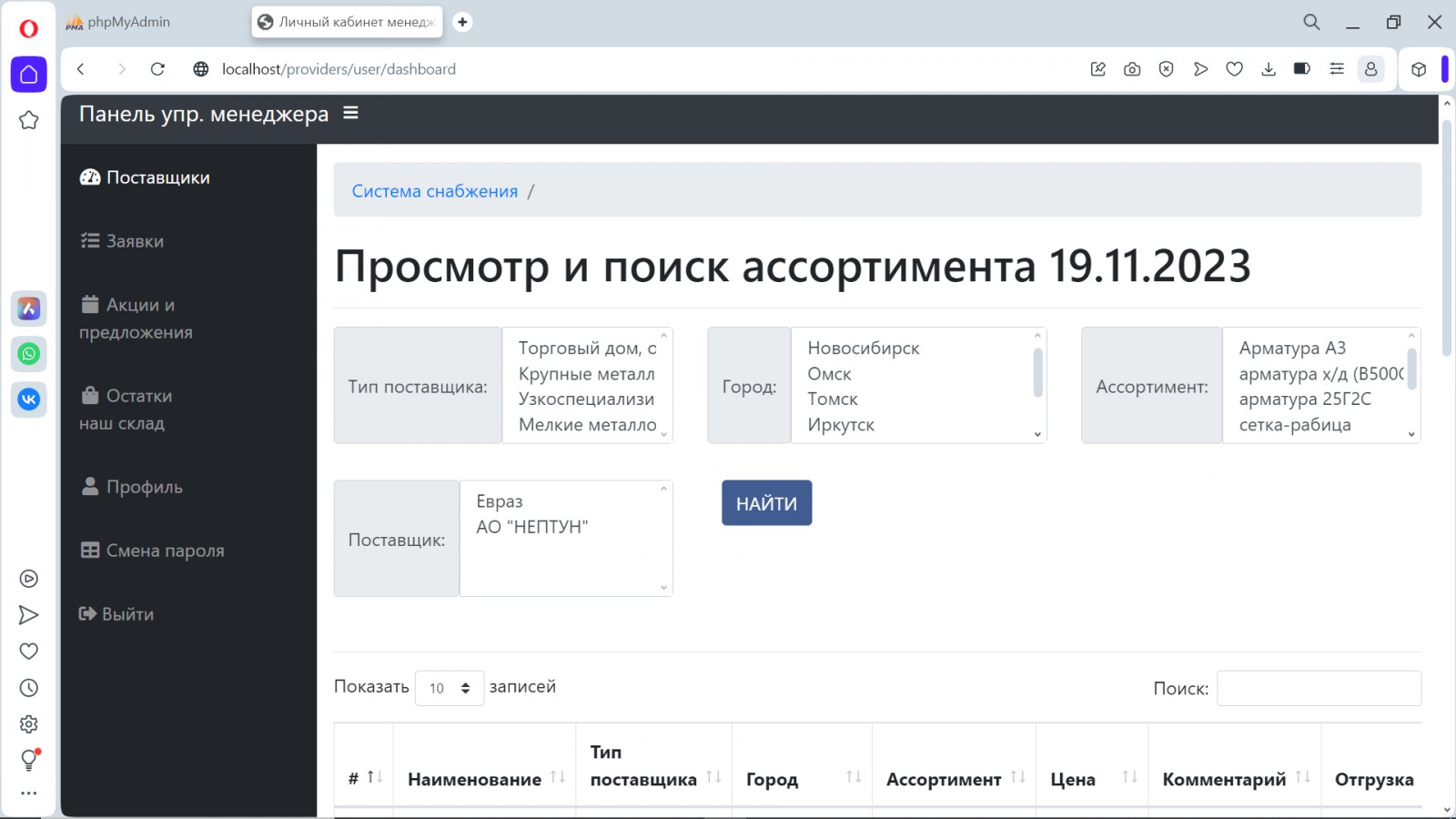Select Иркутск in city list
Viewport: 1456px width, 819px height.
[x=841, y=424]
